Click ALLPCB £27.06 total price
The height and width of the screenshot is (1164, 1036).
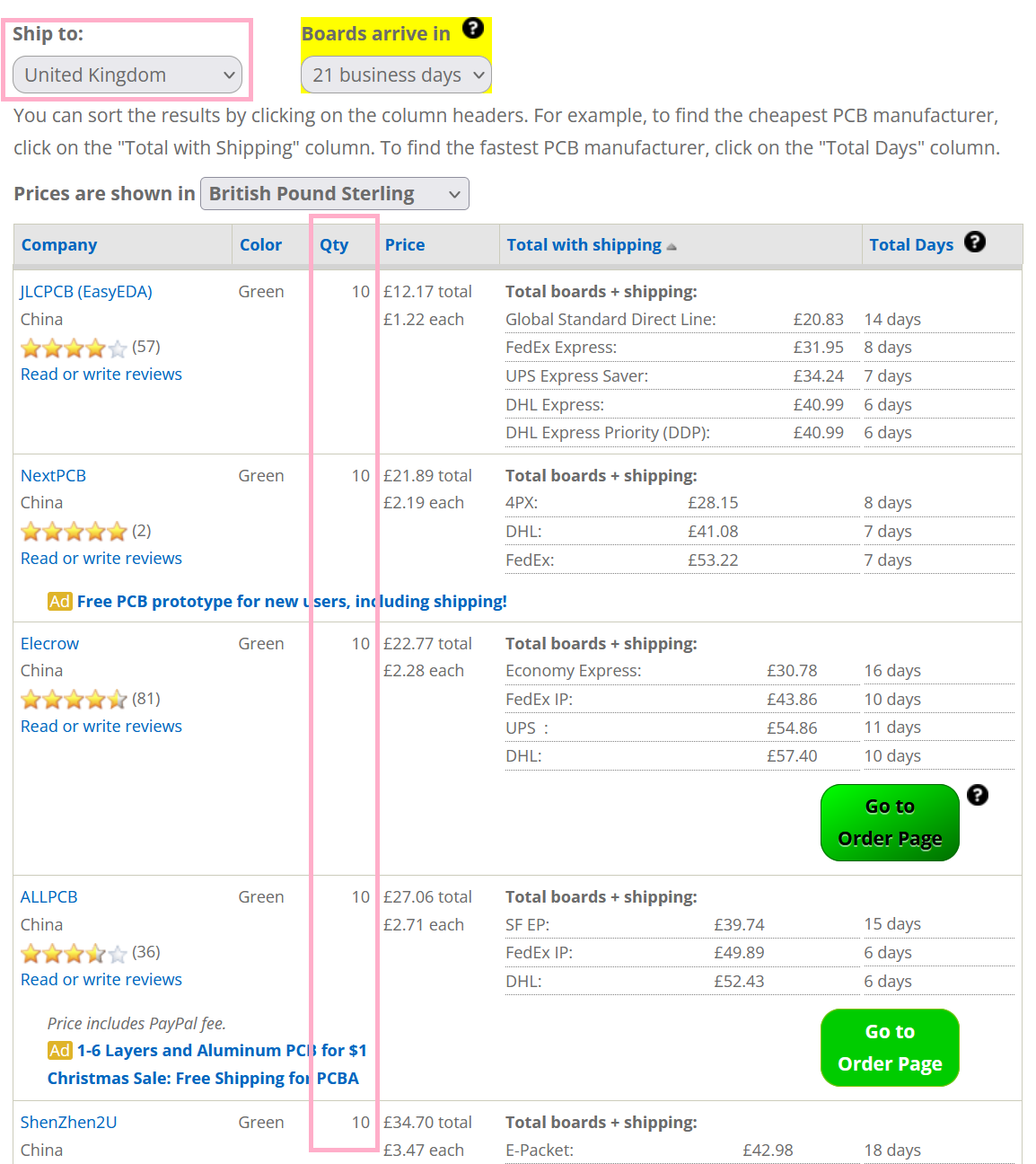point(427,897)
